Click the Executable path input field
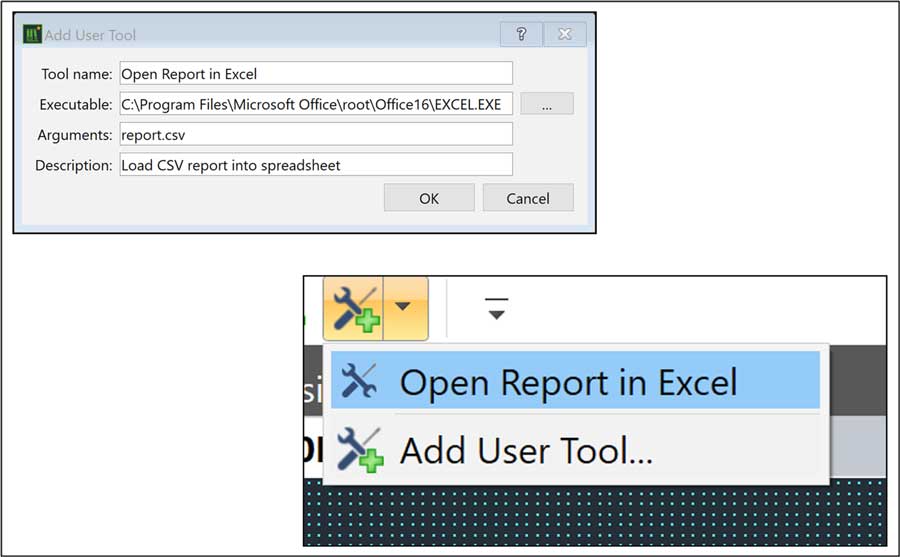The height and width of the screenshot is (557, 900). point(316,104)
